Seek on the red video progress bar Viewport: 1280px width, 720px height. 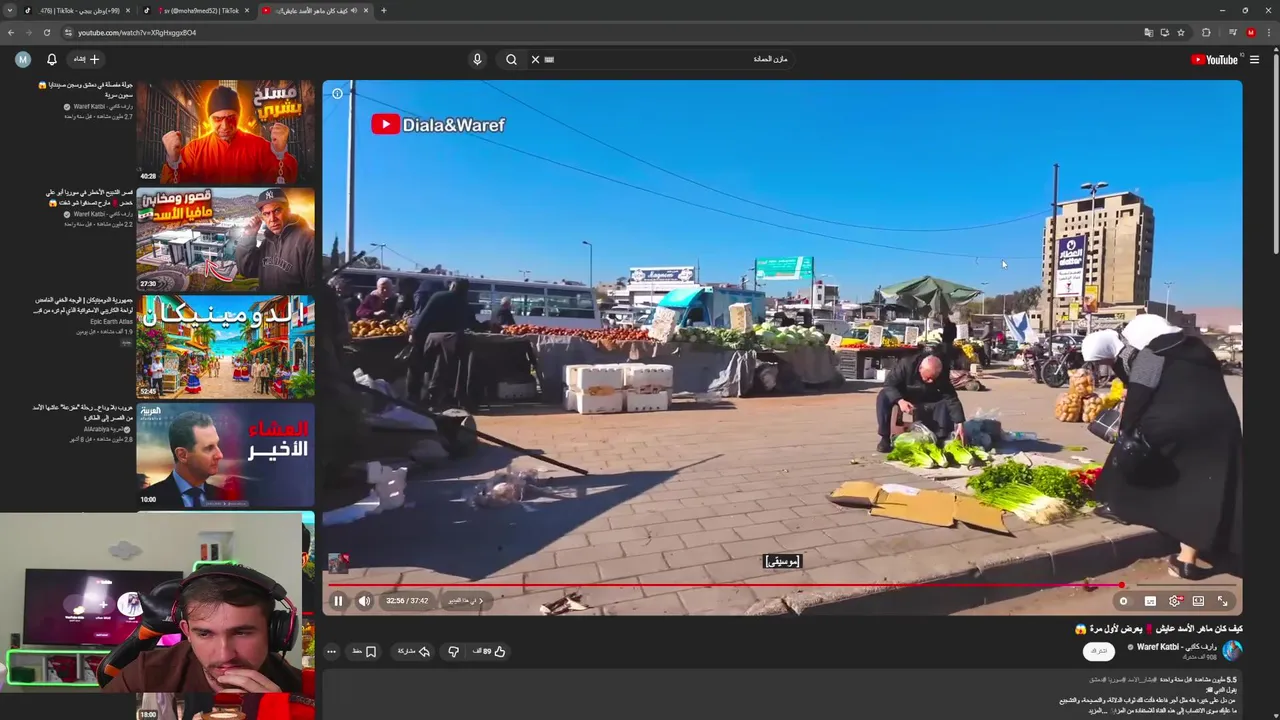(x=782, y=585)
